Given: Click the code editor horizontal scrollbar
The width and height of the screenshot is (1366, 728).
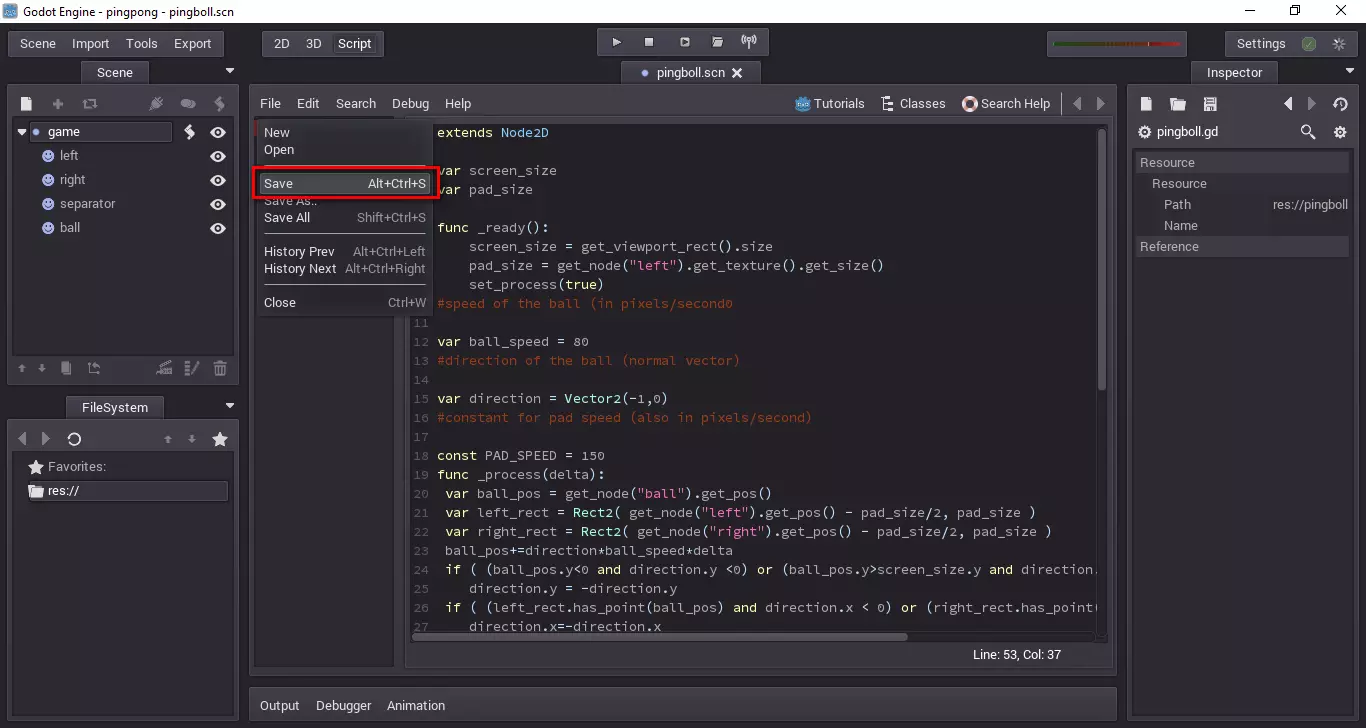Looking at the screenshot, I should point(660,636).
